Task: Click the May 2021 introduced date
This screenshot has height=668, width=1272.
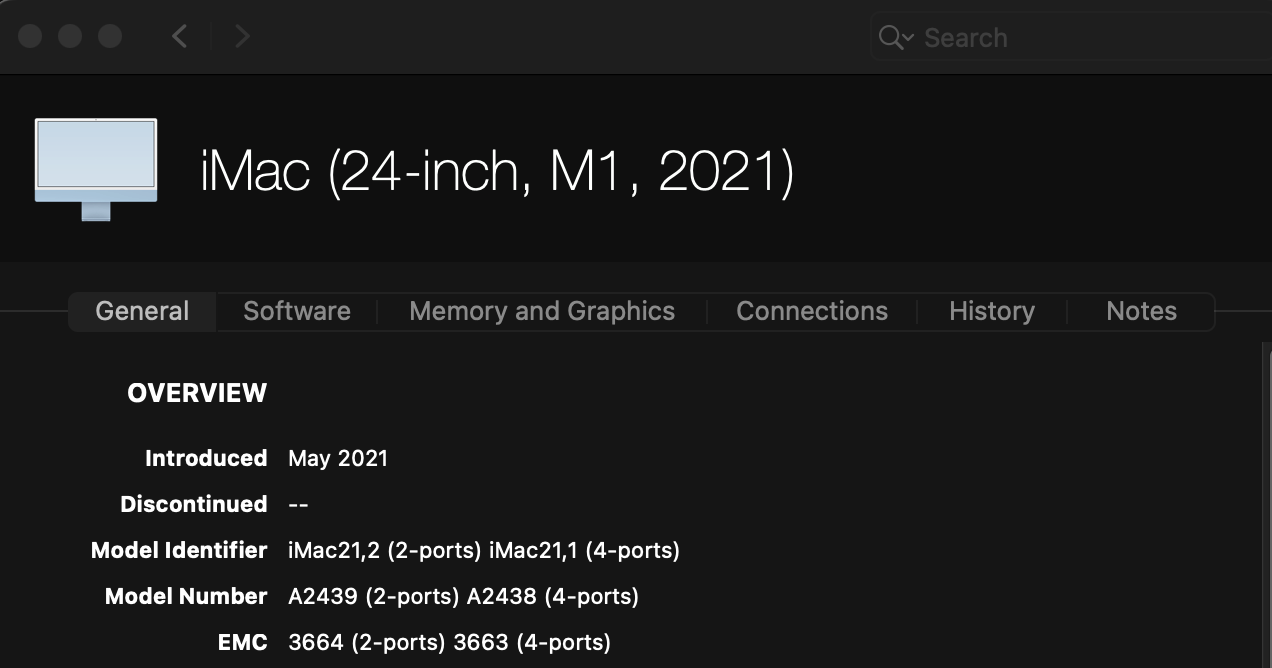Action: (x=338, y=458)
